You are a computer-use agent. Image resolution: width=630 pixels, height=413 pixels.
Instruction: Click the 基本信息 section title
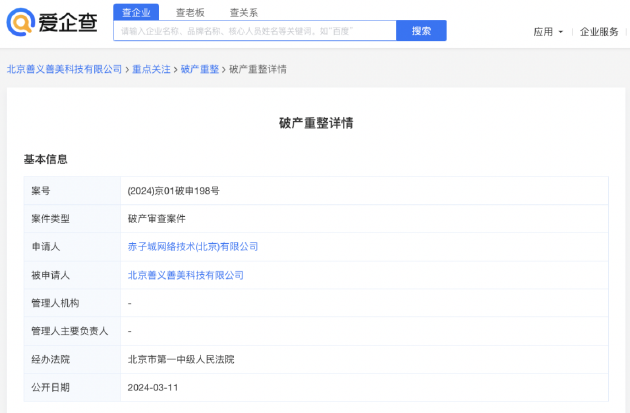tap(45, 159)
